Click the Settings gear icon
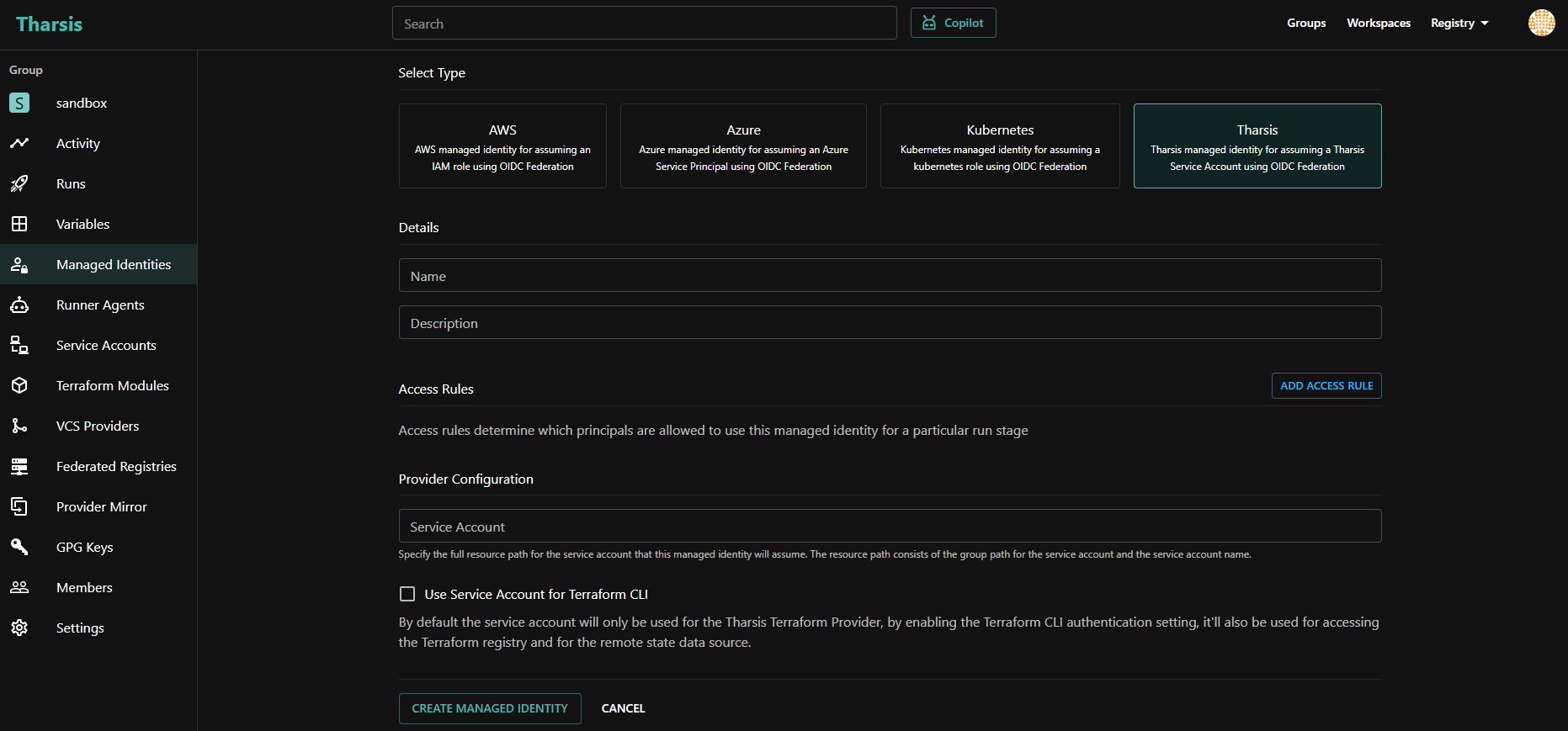The height and width of the screenshot is (731, 1568). click(x=19, y=628)
